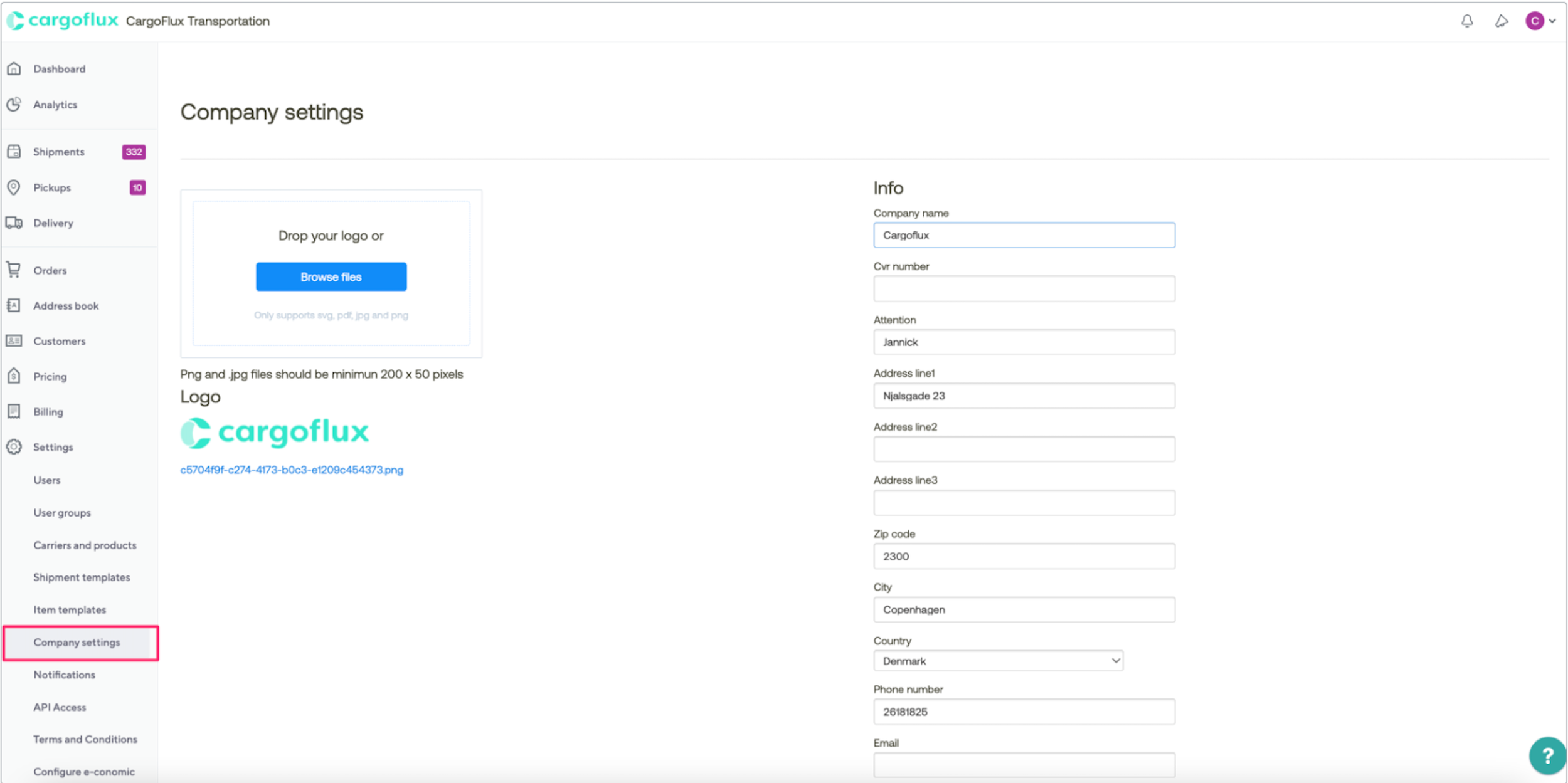Click the cargoflux logo preview image
Image resolution: width=1568 pixels, height=783 pixels.
pyautogui.click(x=275, y=433)
